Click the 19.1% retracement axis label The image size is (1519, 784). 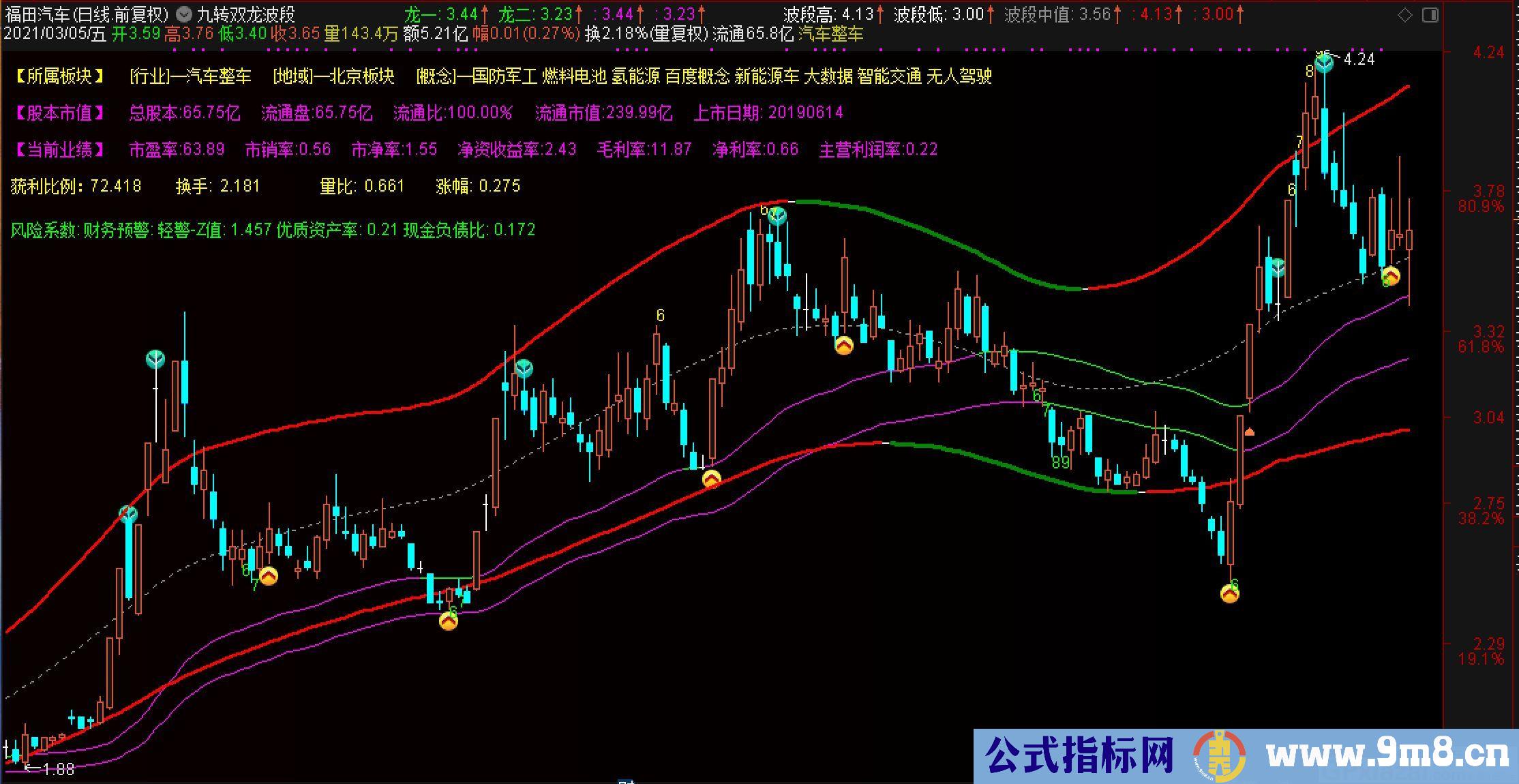pyautogui.click(x=1480, y=659)
